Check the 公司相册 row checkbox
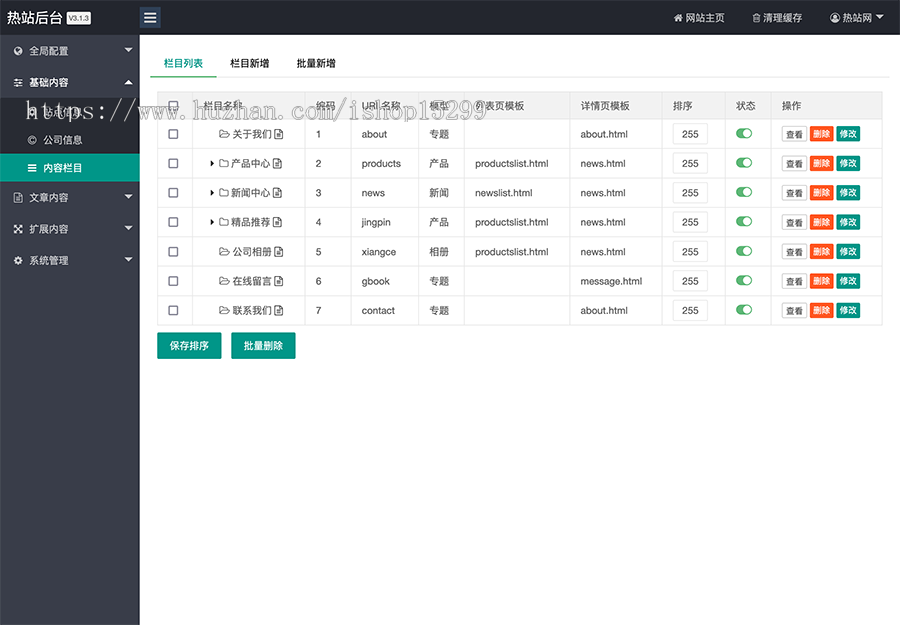The height and width of the screenshot is (625, 900). click(173, 251)
